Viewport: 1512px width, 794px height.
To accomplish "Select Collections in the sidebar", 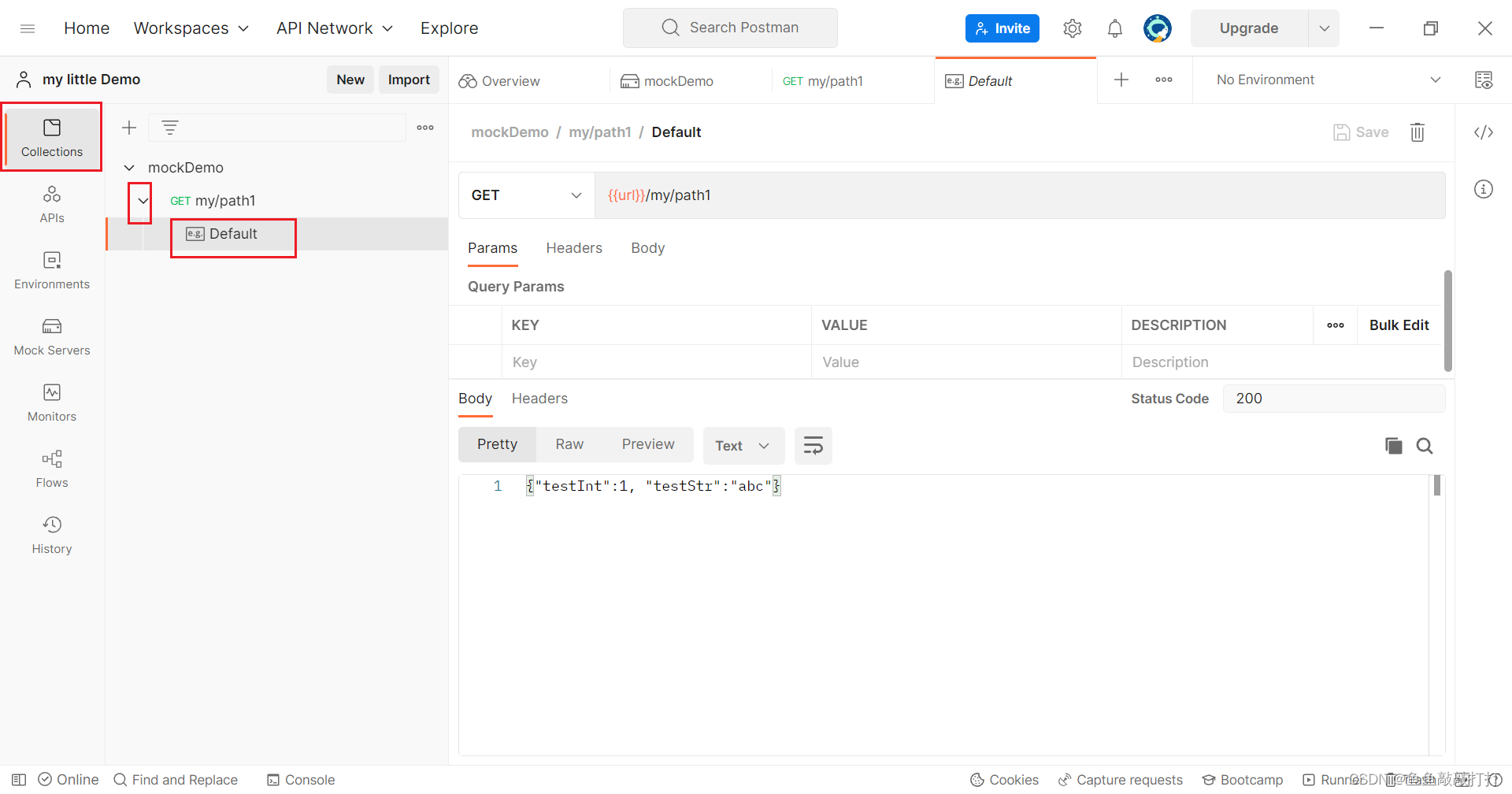I will [52, 137].
